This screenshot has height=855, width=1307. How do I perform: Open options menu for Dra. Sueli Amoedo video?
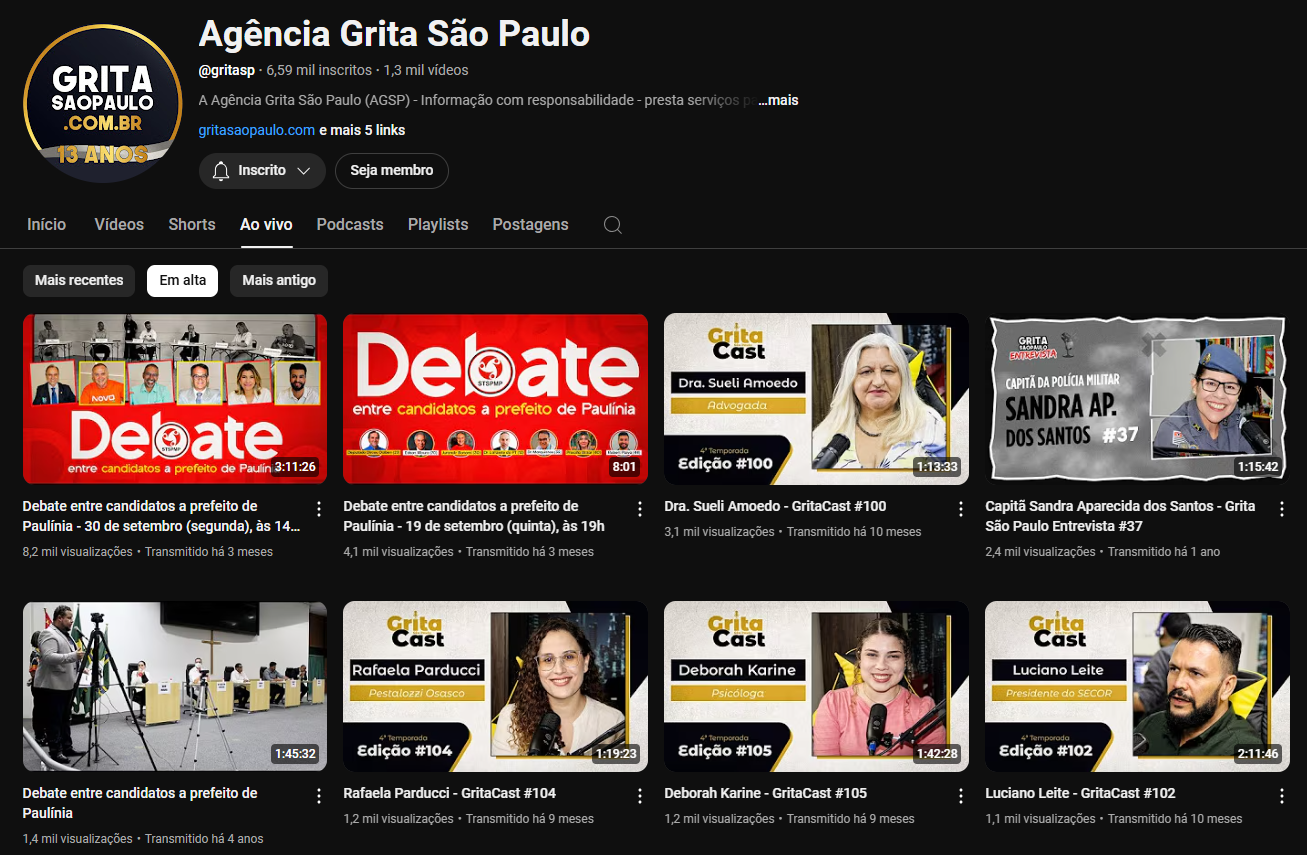tap(961, 509)
